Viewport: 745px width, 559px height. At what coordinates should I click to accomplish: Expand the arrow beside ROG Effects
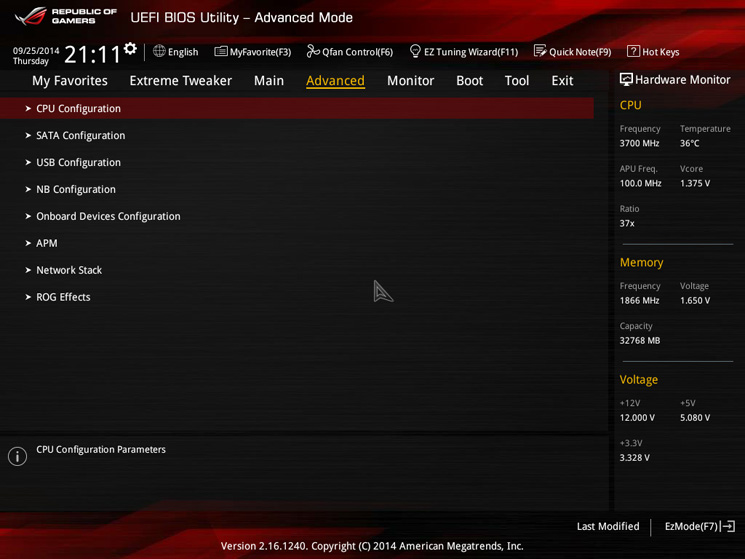(28, 297)
